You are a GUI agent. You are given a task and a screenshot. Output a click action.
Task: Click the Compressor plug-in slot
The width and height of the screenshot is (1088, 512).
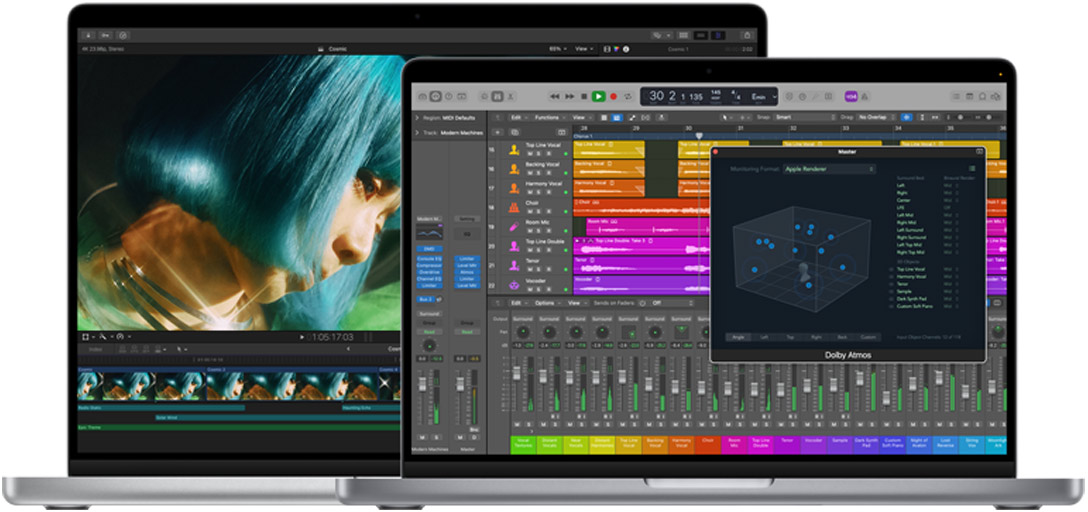(429, 265)
